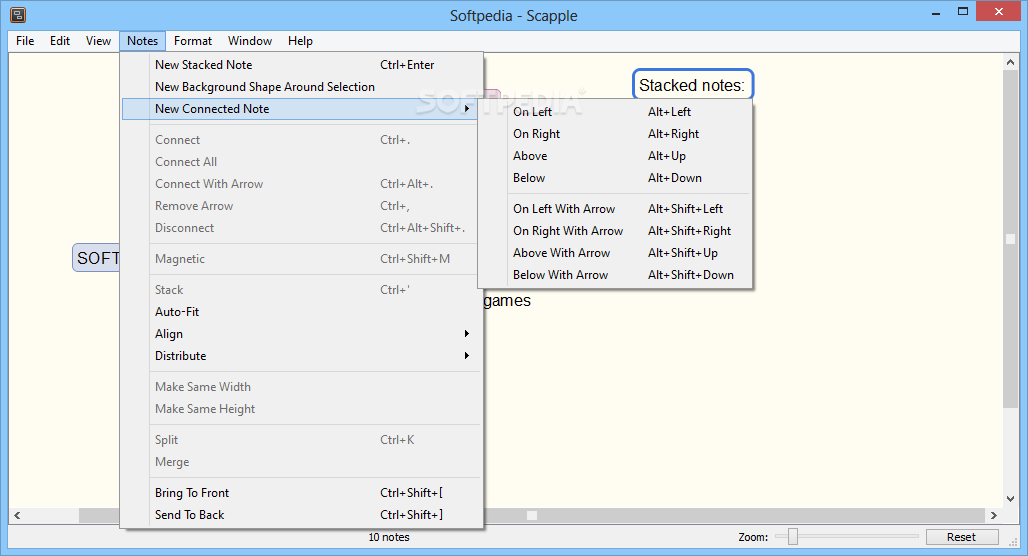
Task: Click the Stack entry
Action: (x=302, y=290)
